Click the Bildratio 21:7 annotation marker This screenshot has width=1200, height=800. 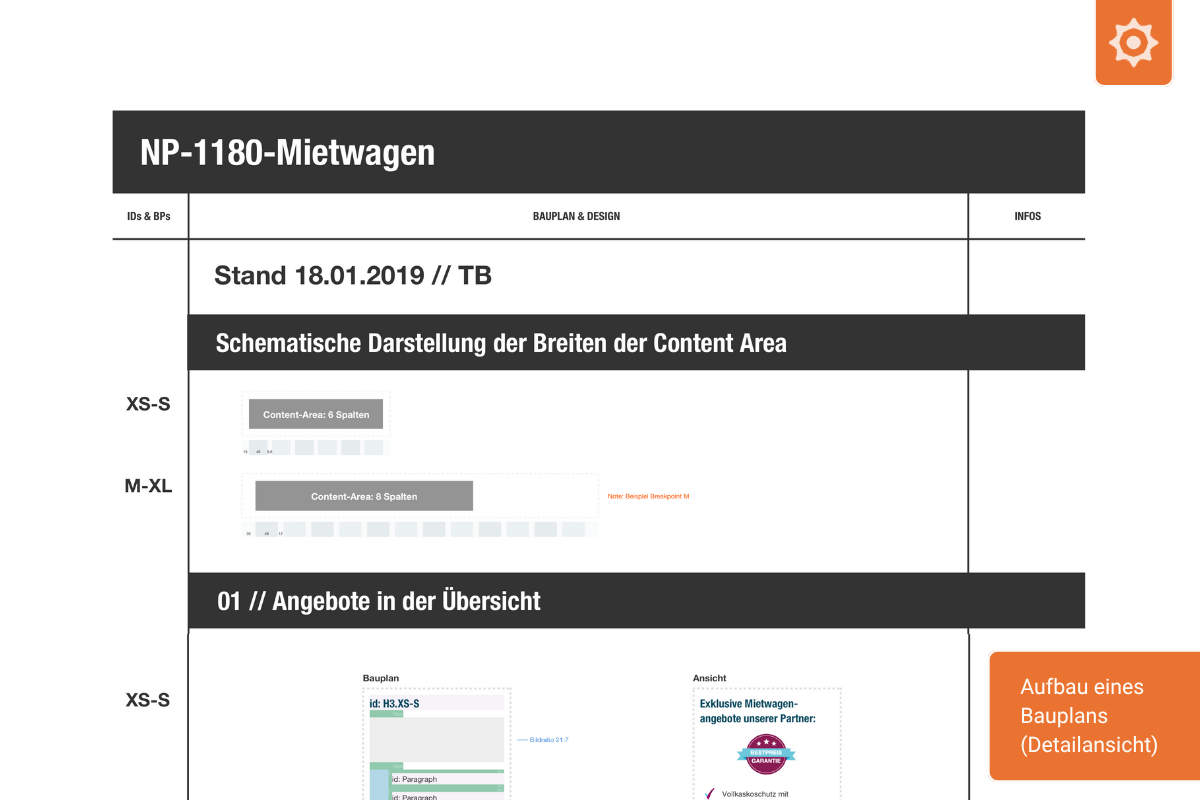point(544,740)
